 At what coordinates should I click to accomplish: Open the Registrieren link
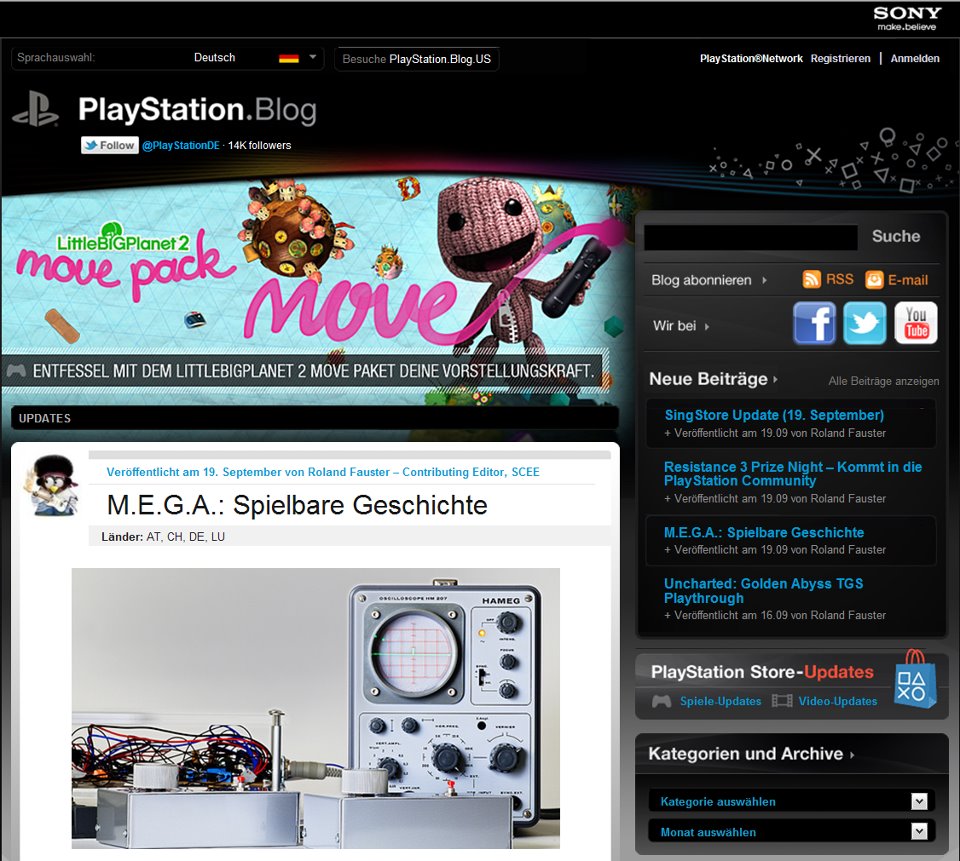click(x=840, y=59)
